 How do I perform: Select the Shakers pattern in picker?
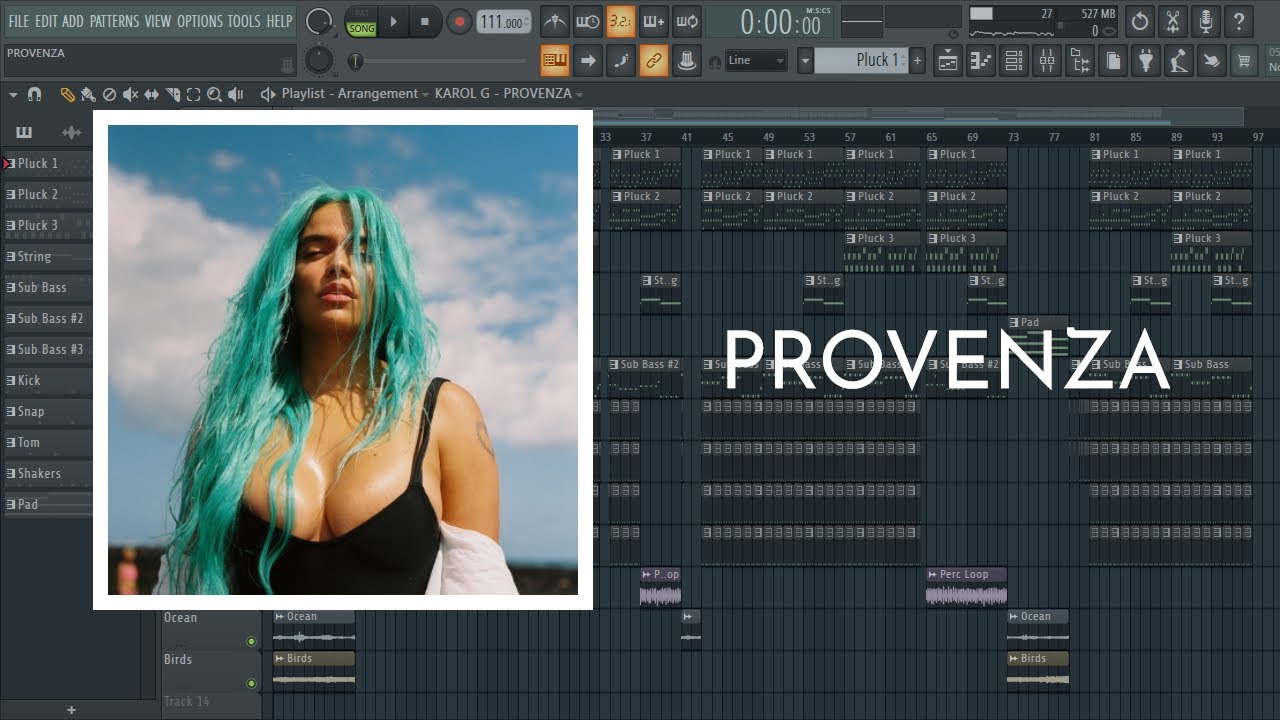47,473
